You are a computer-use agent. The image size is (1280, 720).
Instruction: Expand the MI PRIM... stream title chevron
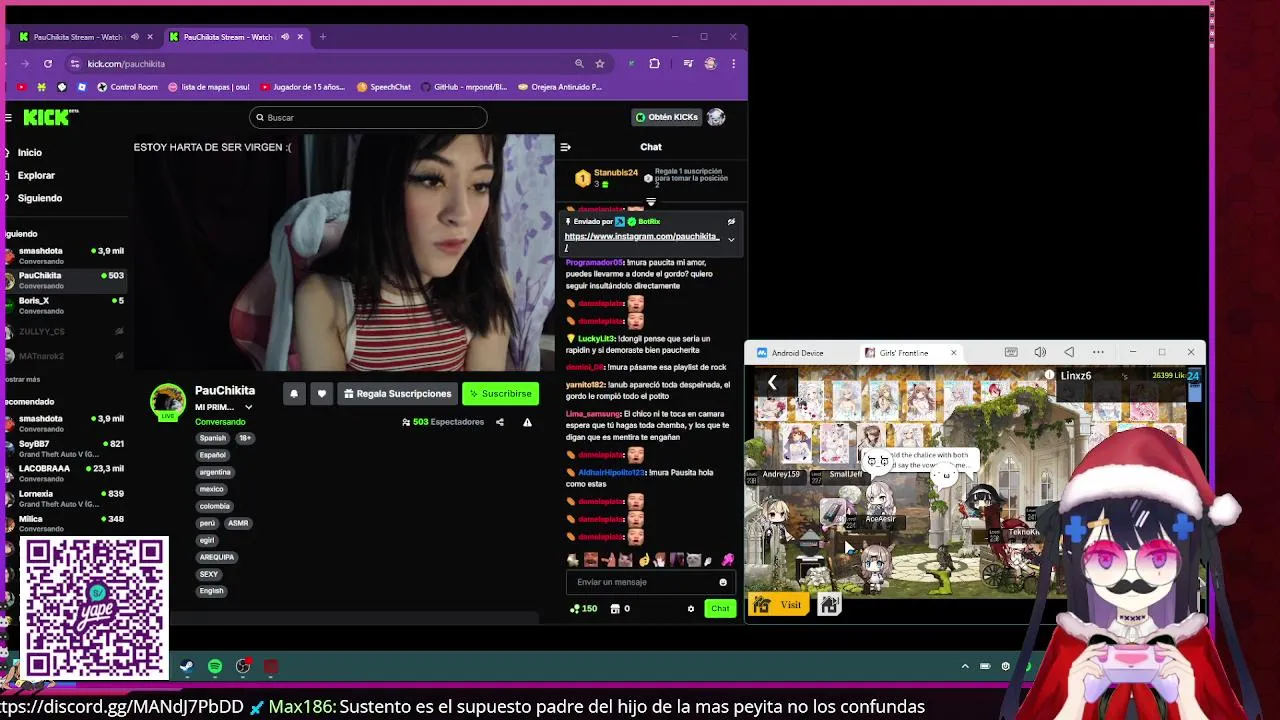(x=248, y=407)
